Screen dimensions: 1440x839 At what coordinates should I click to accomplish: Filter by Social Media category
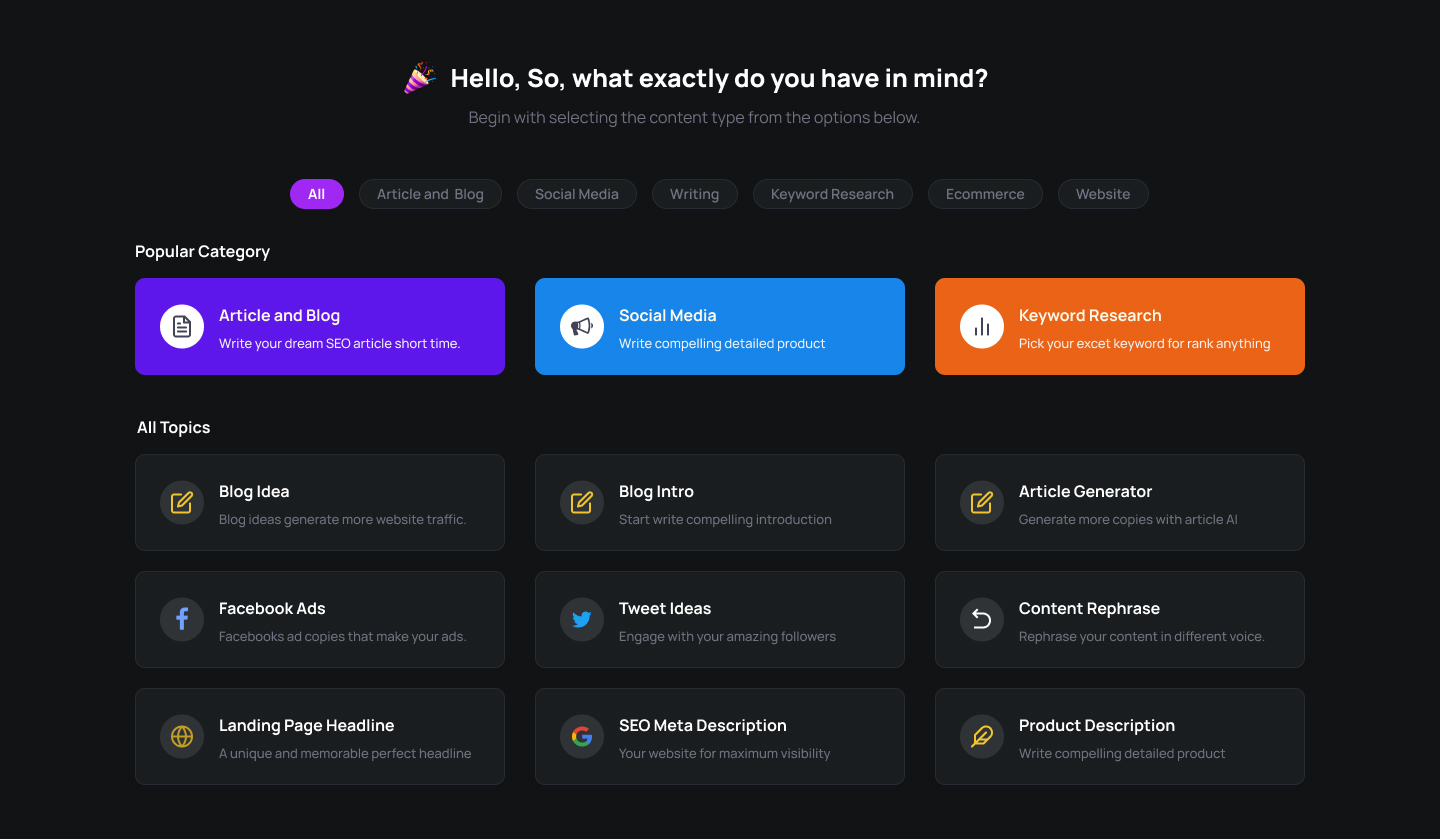pyautogui.click(x=576, y=194)
